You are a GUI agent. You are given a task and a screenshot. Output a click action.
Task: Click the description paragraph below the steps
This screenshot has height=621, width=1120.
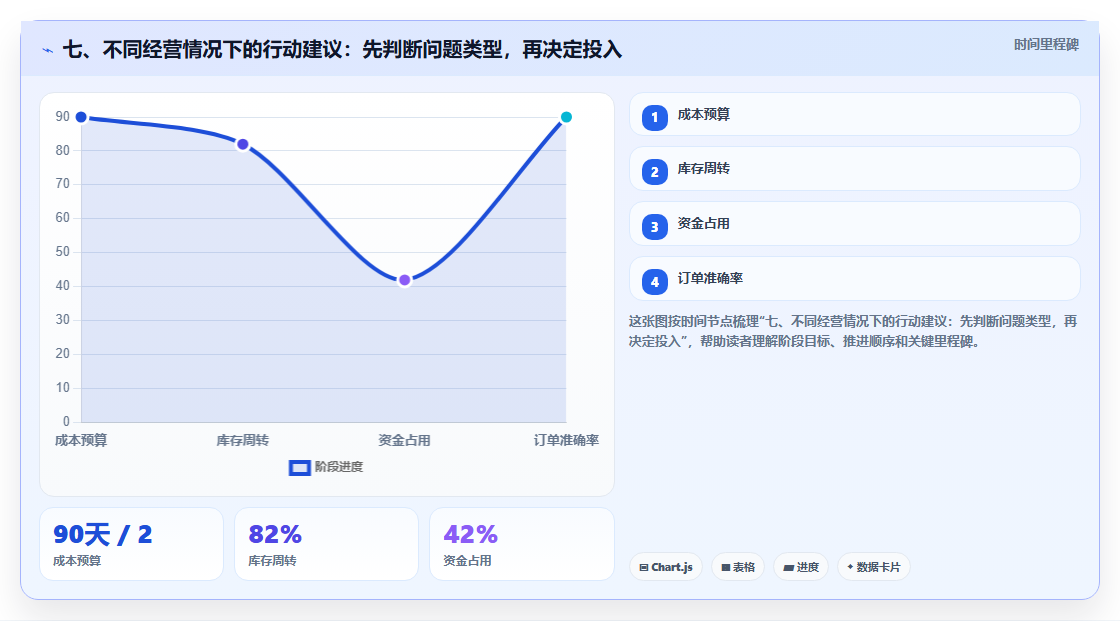tap(853, 332)
